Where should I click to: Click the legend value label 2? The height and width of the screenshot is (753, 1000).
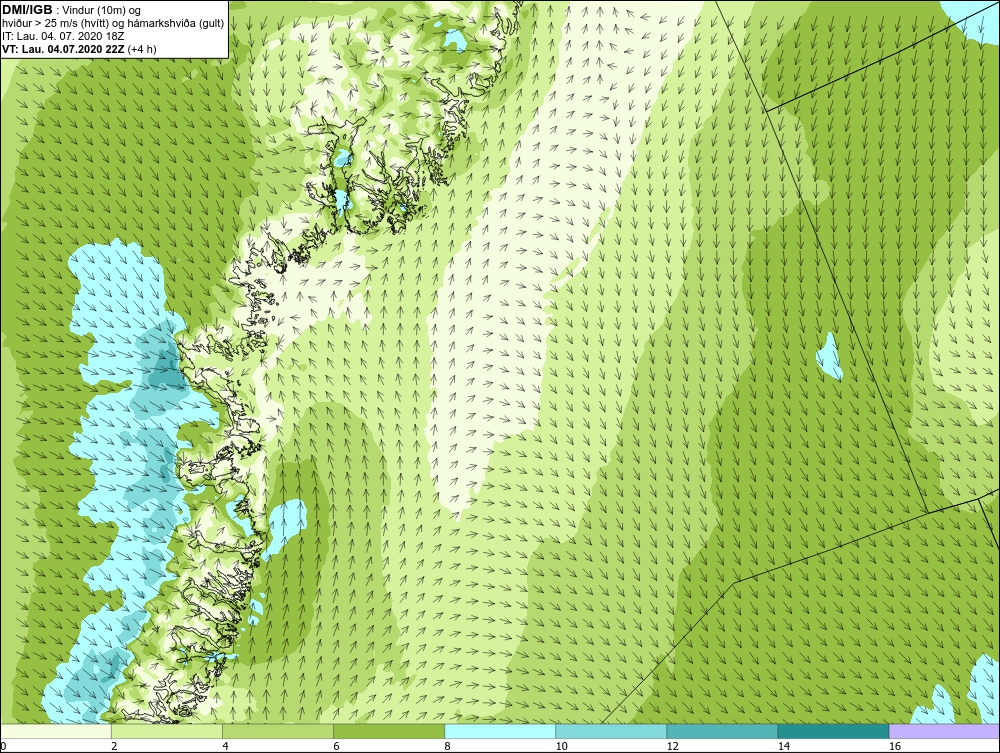(114, 746)
